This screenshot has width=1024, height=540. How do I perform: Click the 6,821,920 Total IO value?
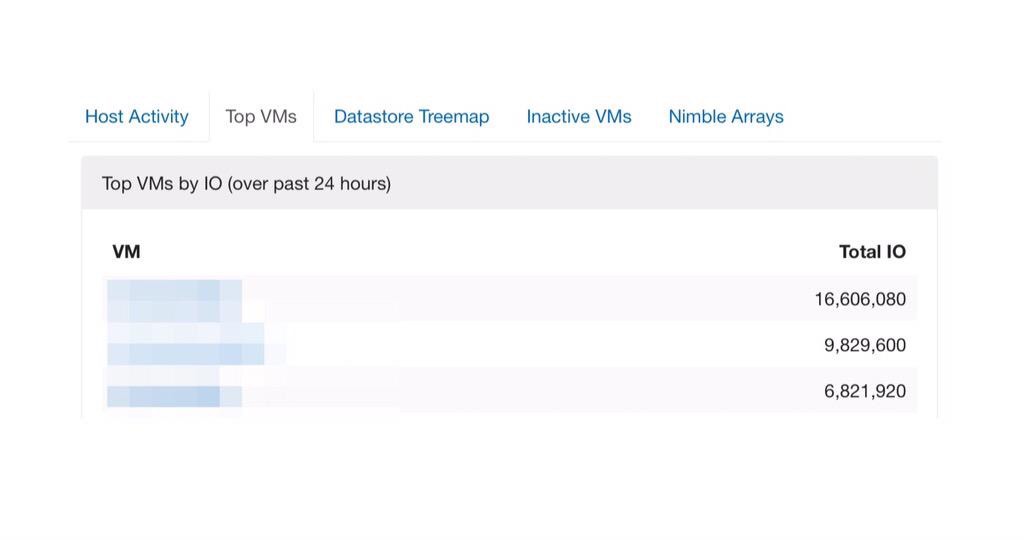coord(865,391)
